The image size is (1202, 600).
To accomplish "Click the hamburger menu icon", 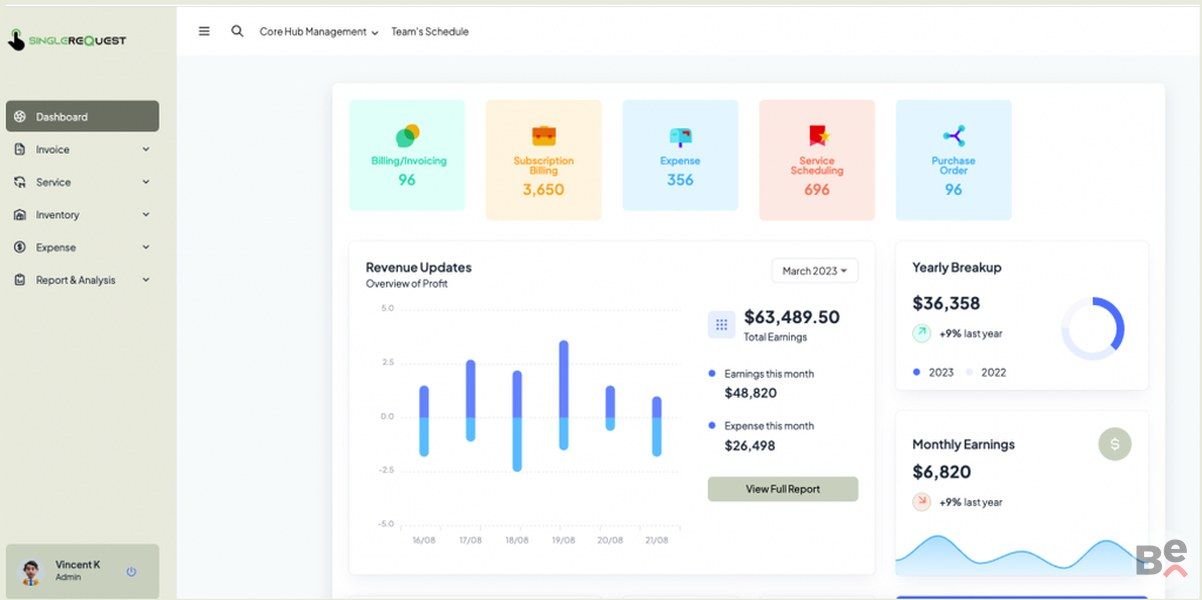I will pyautogui.click(x=204, y=31).
